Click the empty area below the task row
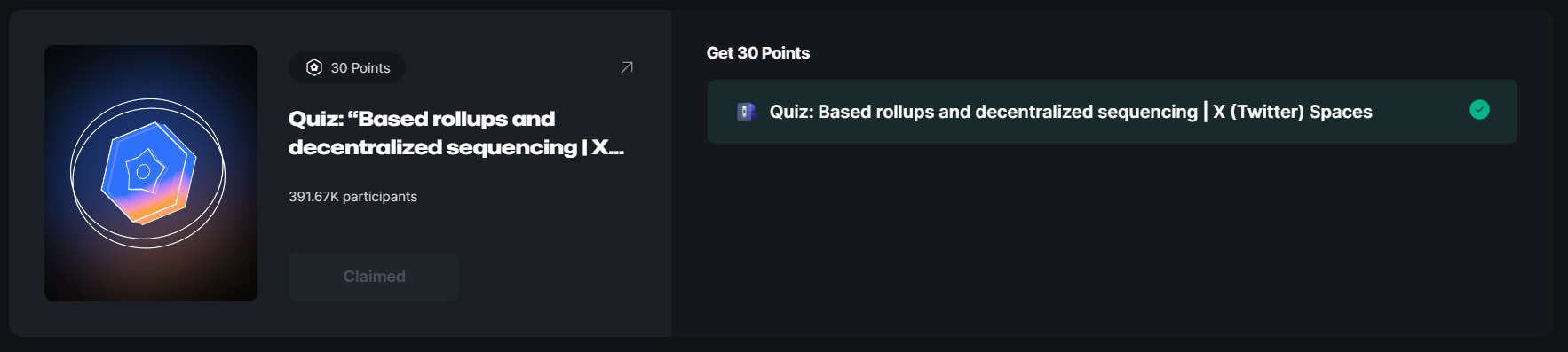 pyautogui.click(x=1112, y=239)
